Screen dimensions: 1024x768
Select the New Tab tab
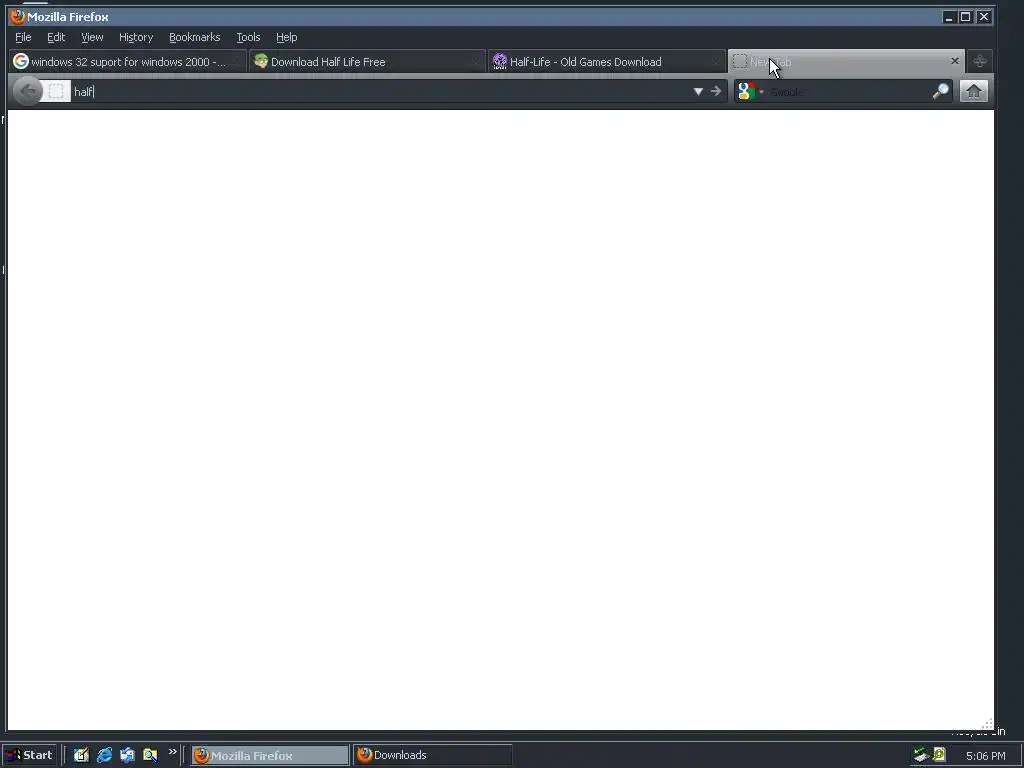pyautogui.click(x=846, y=61)
